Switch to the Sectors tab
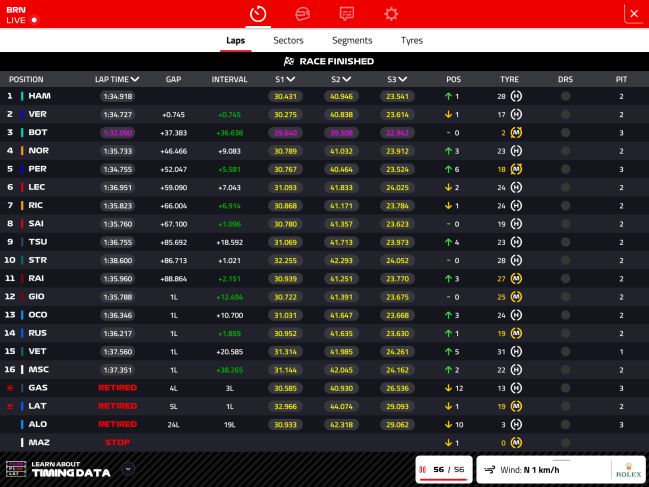The height and width of the screenshot is (487, 649). tap(289, 41)
